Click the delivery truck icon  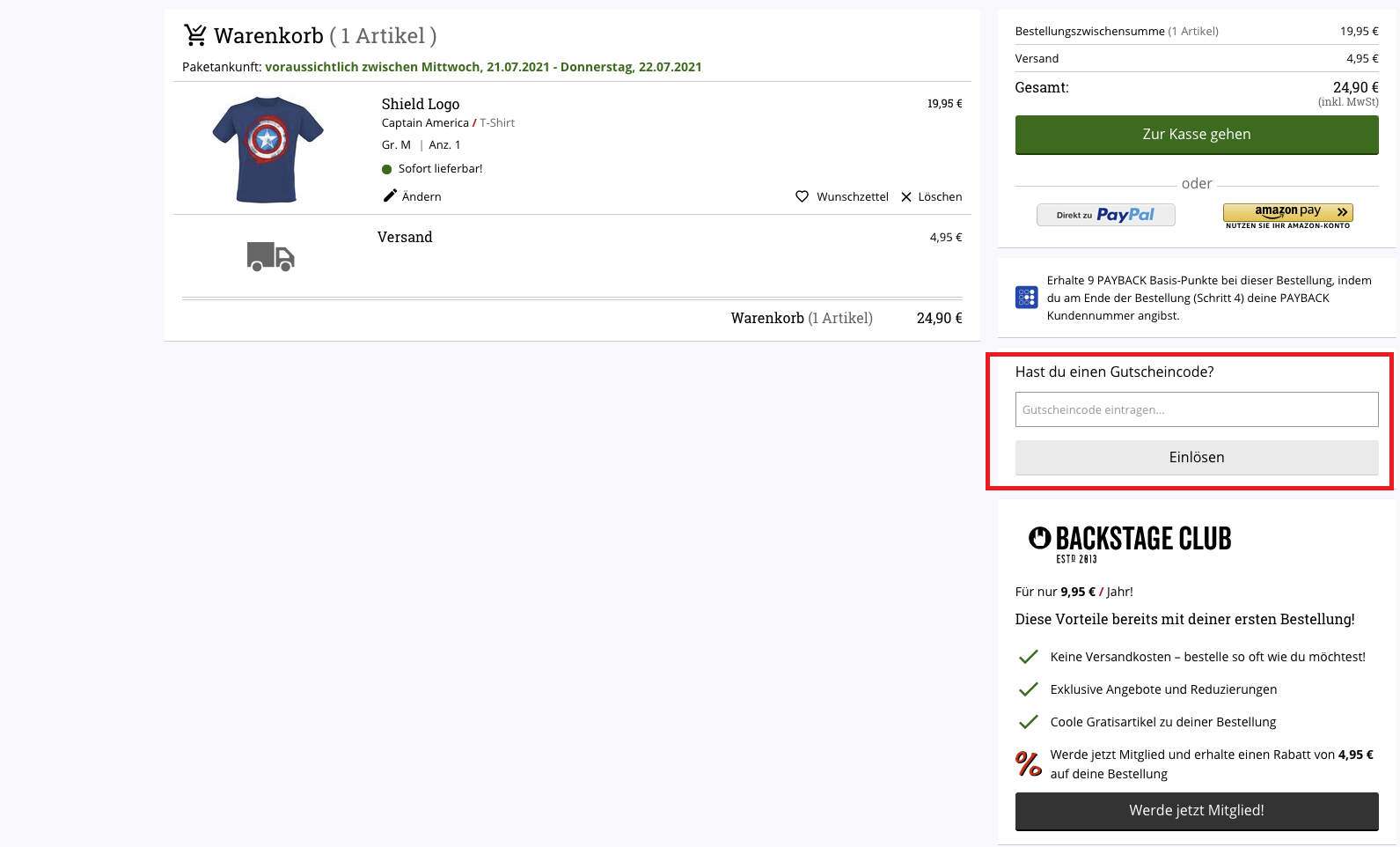point(270,256)
